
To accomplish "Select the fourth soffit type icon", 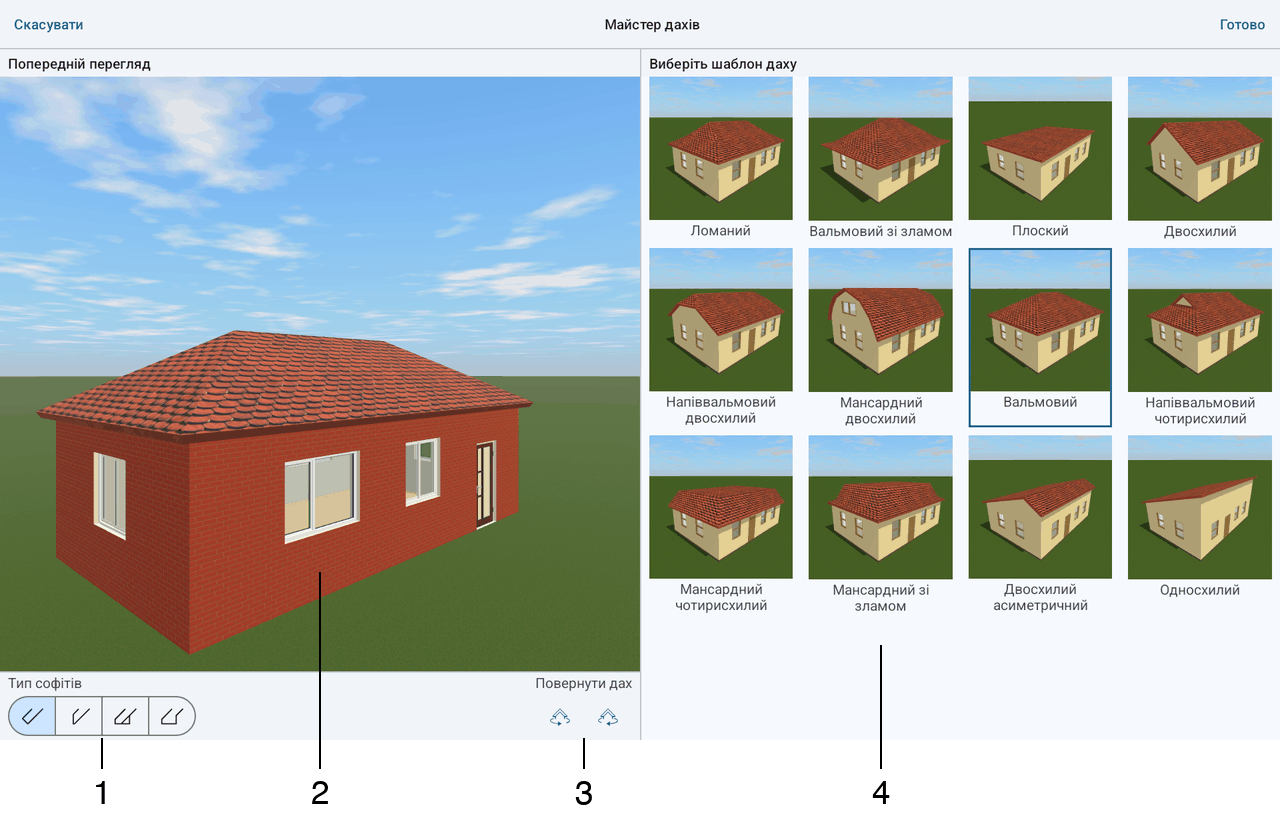I will pyautogui.click(x=172, y=716).
